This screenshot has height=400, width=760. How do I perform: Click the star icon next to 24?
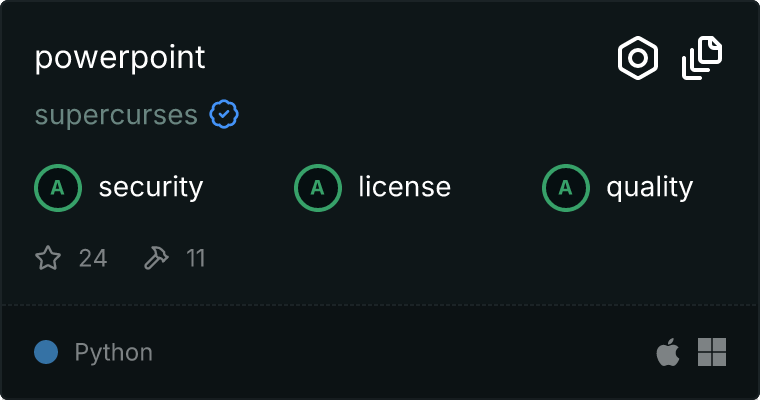point(48,257)
